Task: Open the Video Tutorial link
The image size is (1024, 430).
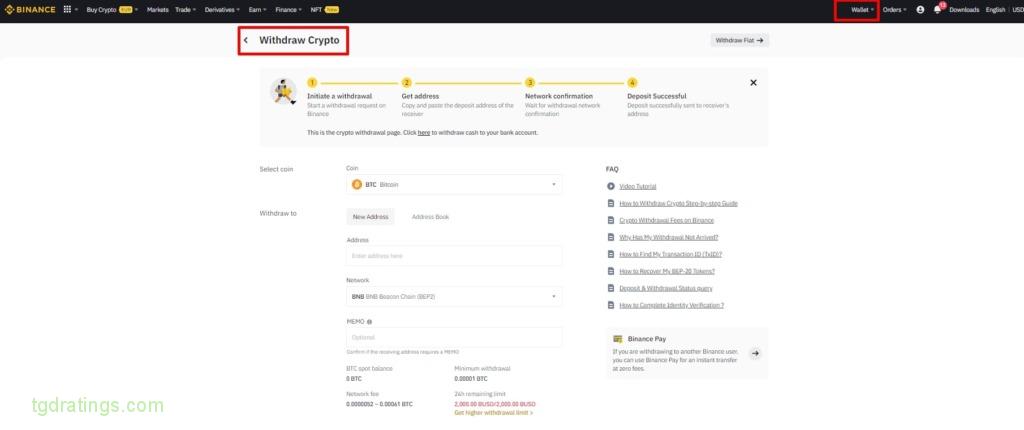Action: click(637, 186)
